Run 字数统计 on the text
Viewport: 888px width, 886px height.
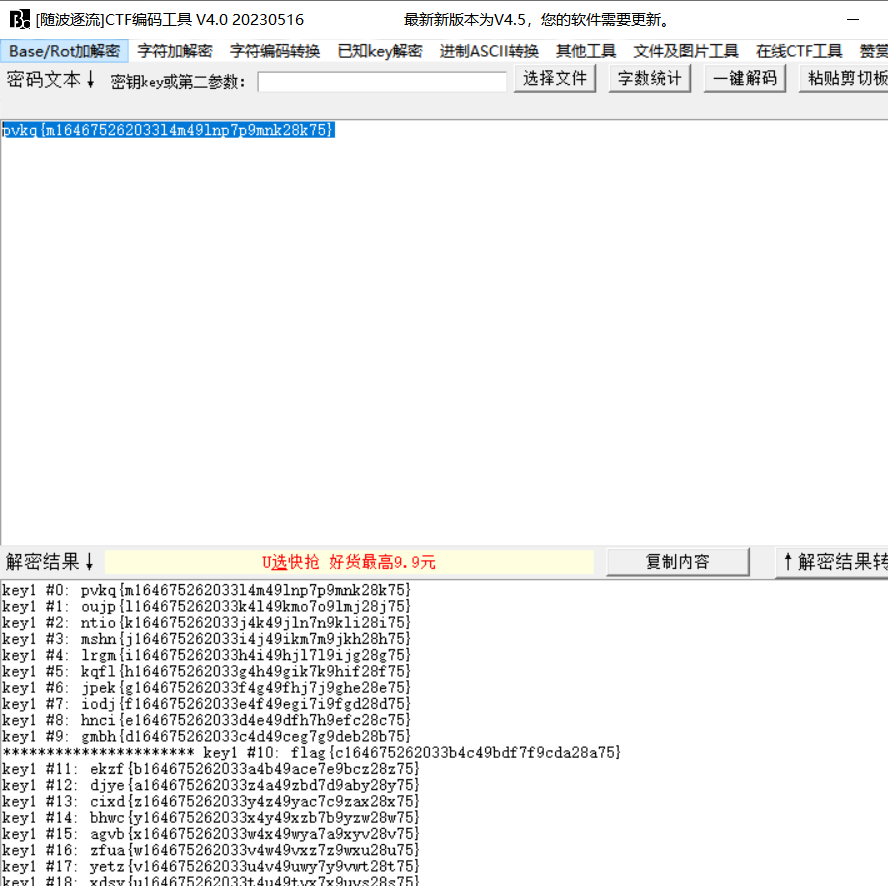[x=649, y=77]
